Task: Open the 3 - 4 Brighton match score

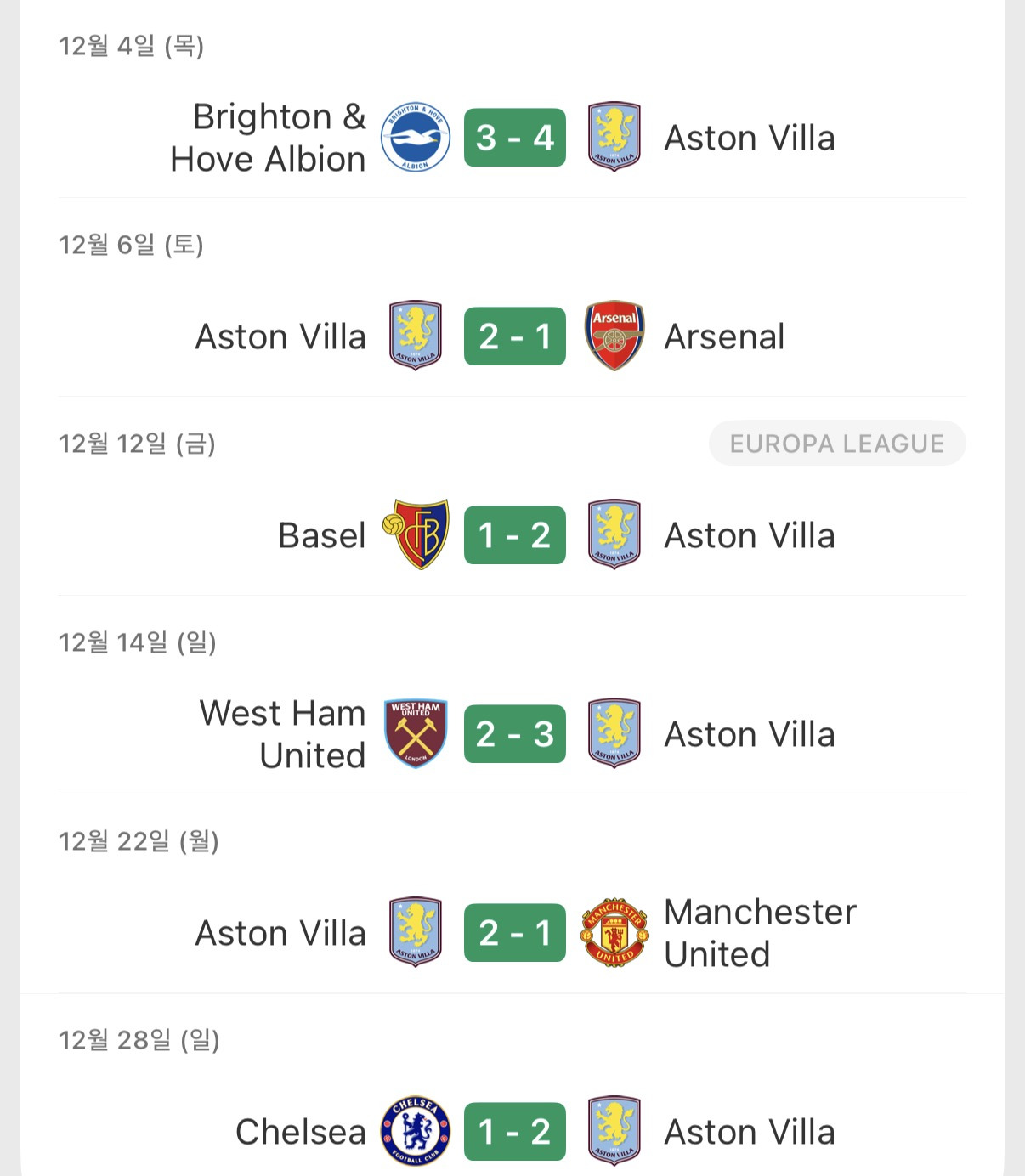Action: 514,138
